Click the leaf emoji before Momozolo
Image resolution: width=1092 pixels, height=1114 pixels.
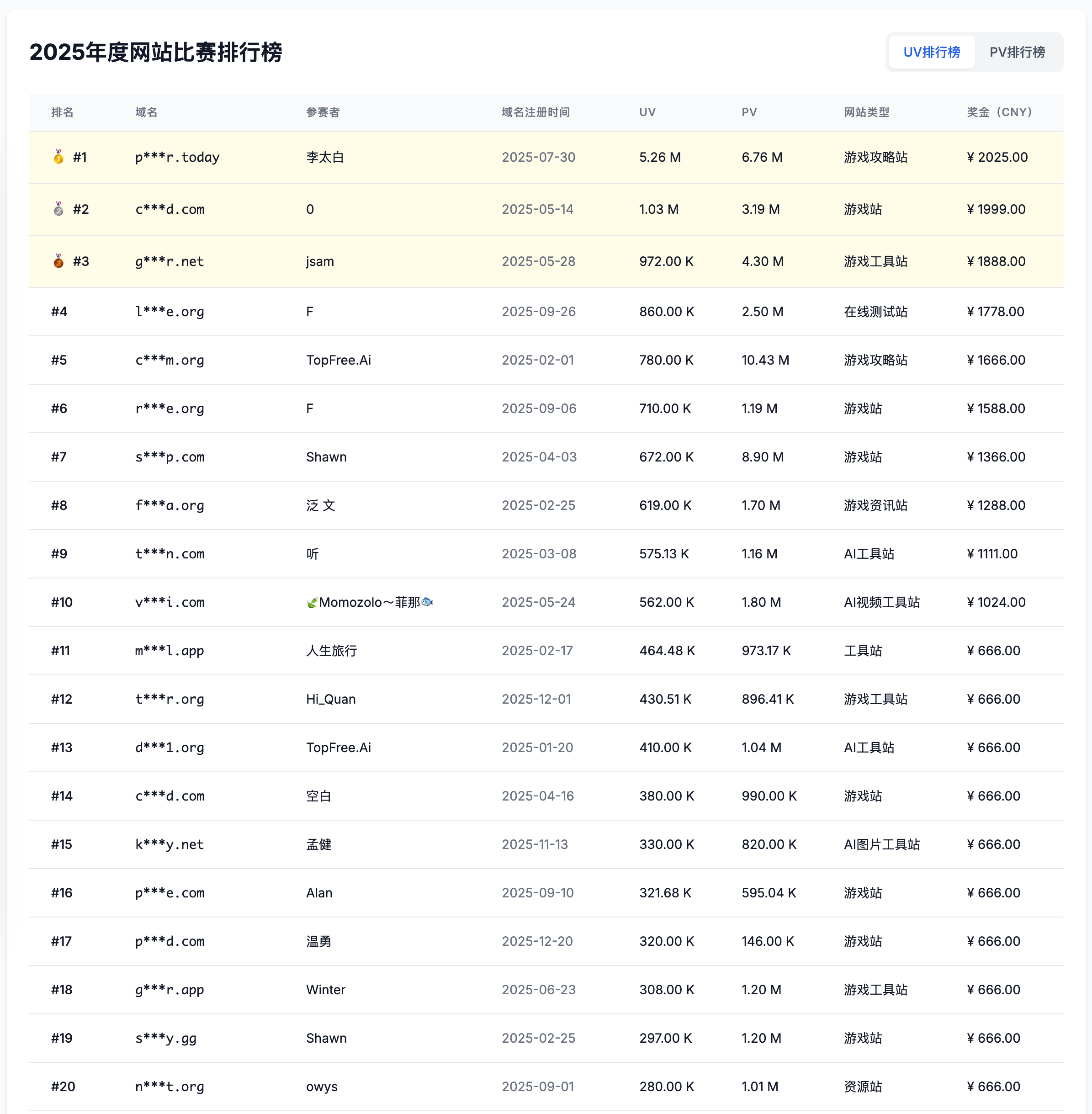(x=312, y=602)
